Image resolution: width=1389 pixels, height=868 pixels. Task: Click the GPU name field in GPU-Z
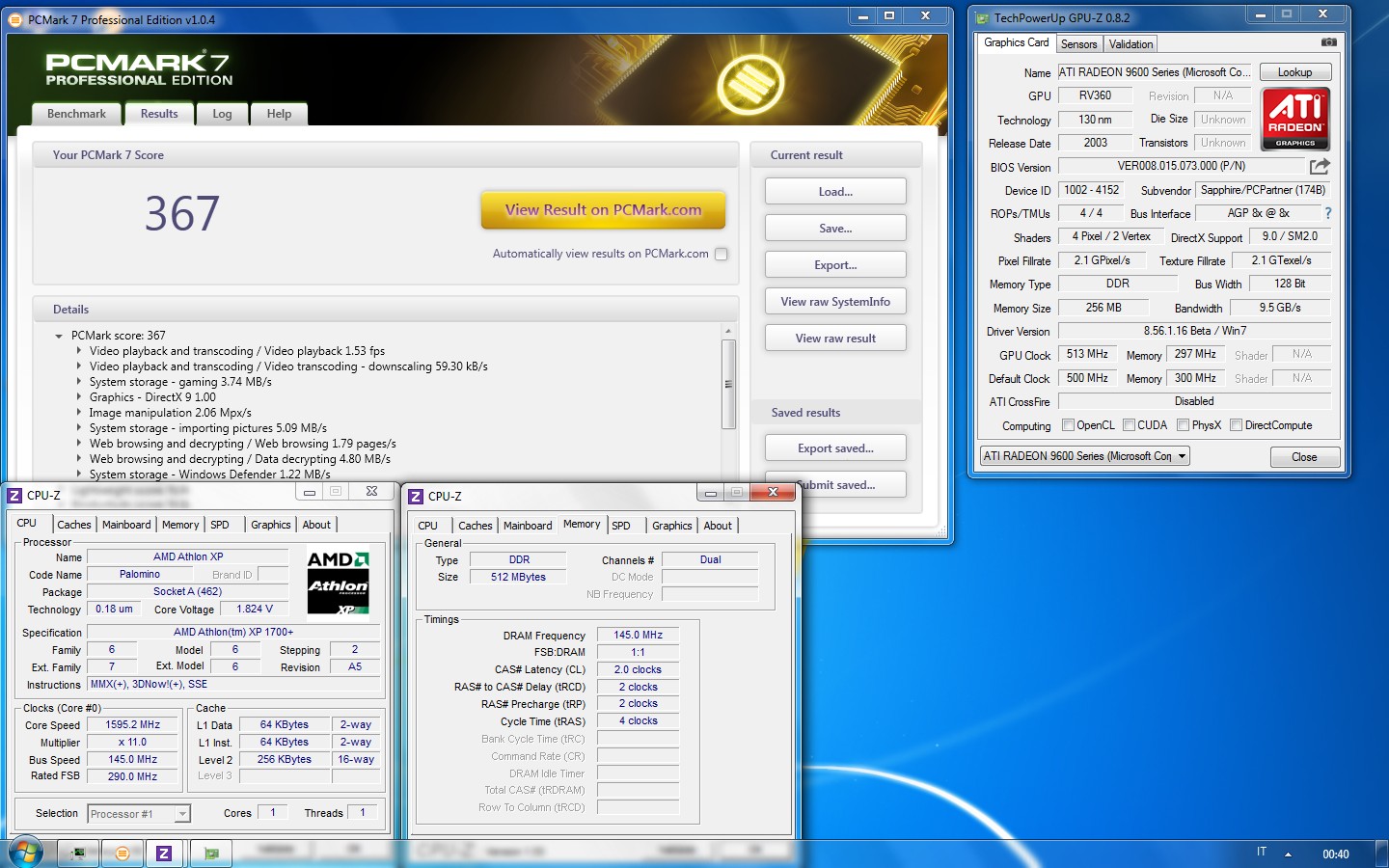pos(1155,72)
